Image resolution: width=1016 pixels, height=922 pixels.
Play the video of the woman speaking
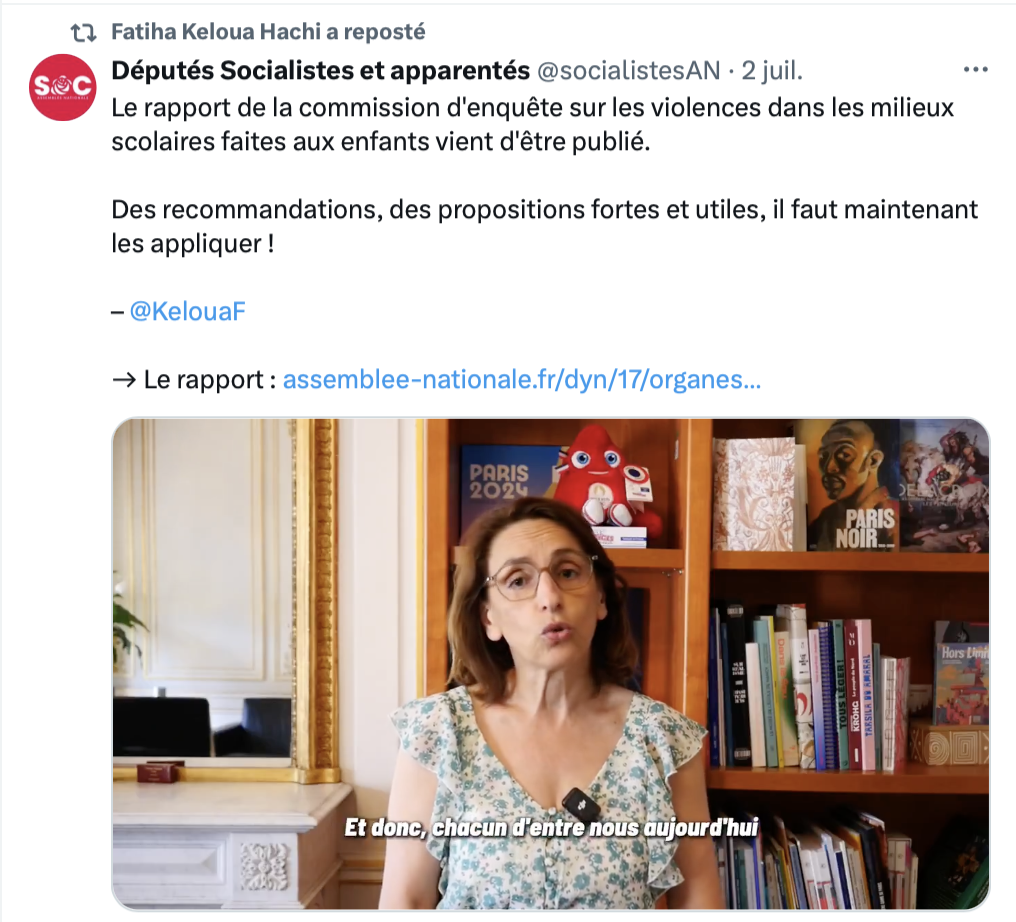coord(551,664)
